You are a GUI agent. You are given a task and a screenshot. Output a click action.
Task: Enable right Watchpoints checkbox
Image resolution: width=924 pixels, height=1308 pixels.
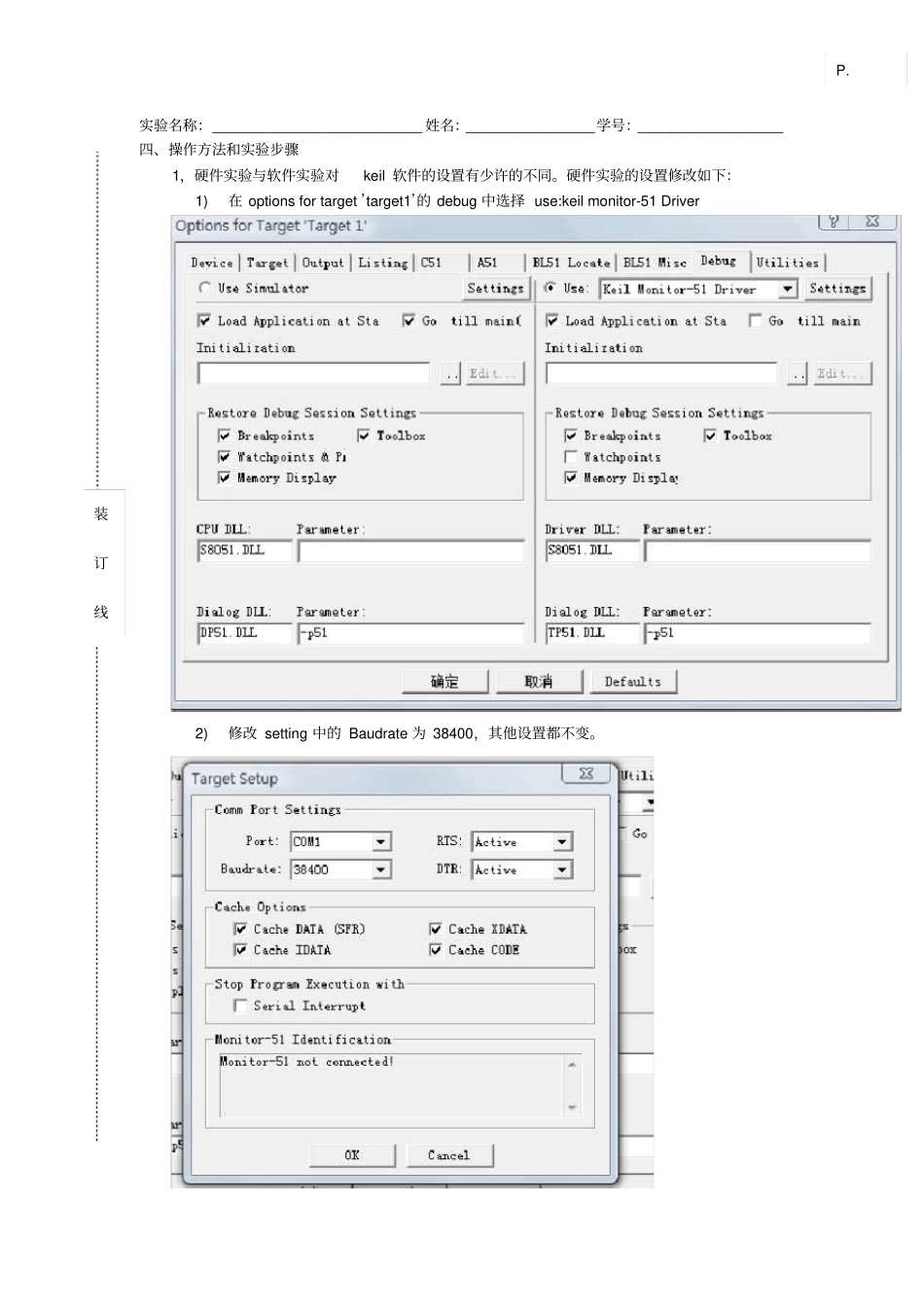point(571,457)
